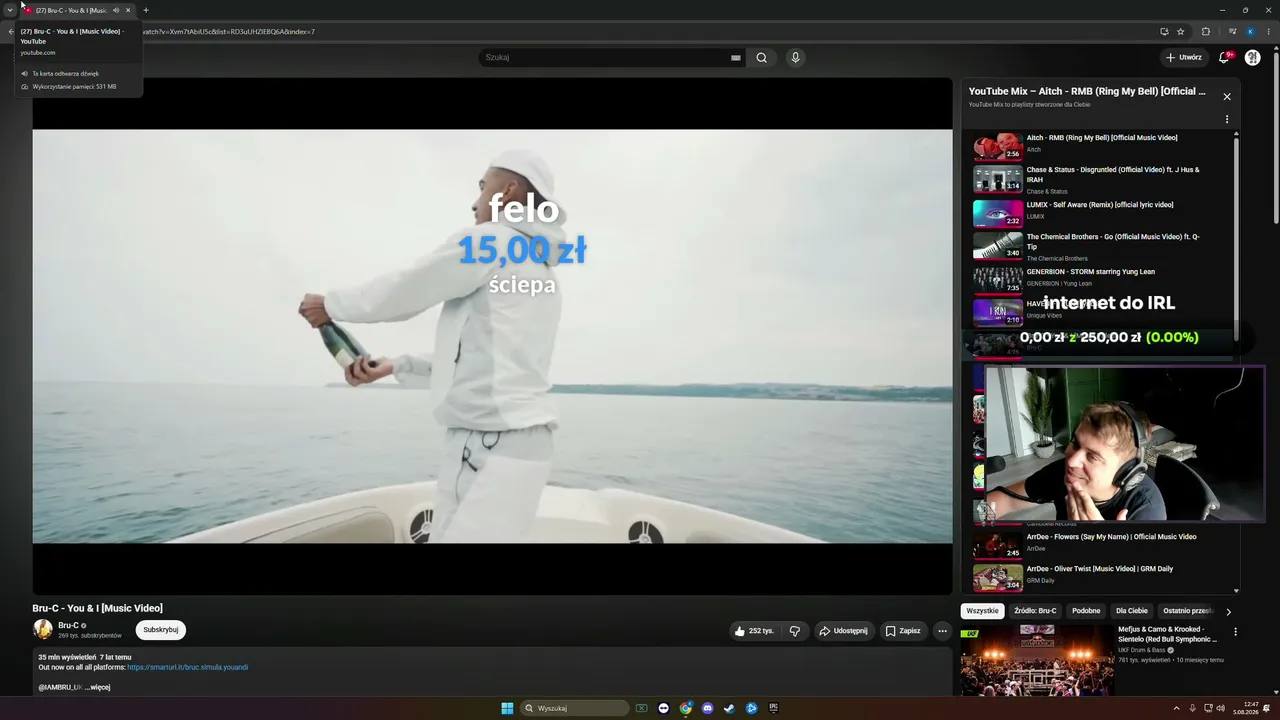Viewport: 1280px width, 720px height.
Task: Start voice search with the microphone icon
Action: pos(796,58)
